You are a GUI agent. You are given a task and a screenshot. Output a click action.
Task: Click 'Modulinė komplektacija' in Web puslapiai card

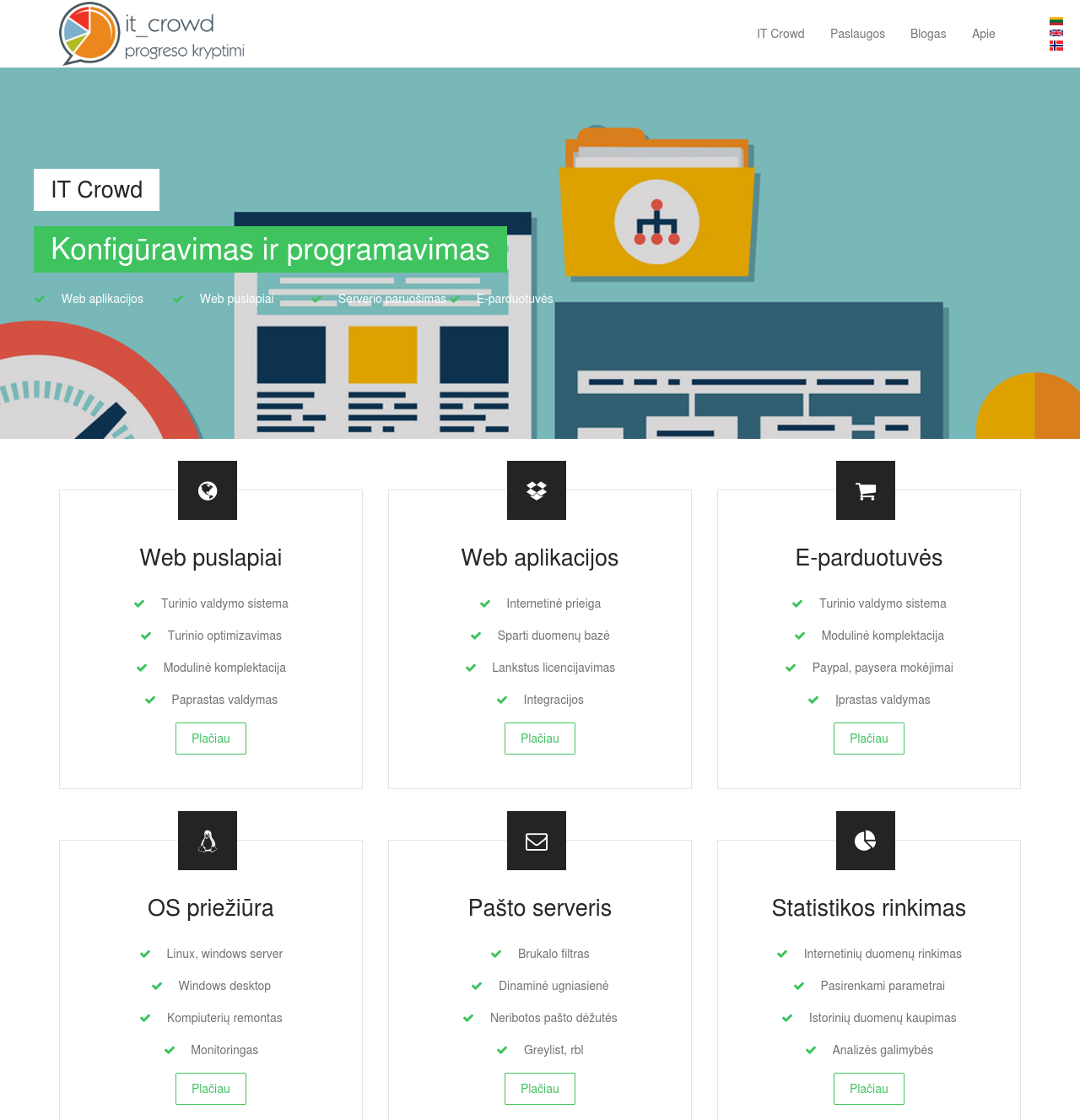(x=224, y=668)
